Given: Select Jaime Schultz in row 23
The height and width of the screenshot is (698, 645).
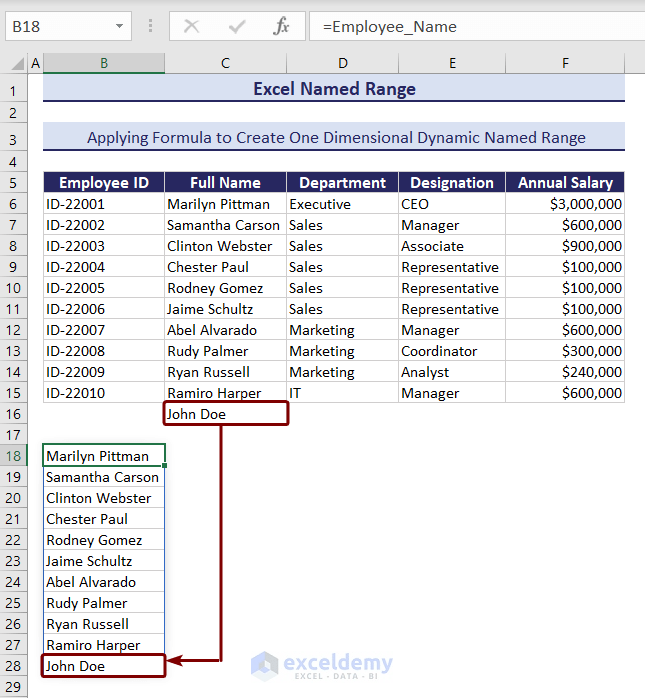Looking at the screenshot, I should point(104,561).
